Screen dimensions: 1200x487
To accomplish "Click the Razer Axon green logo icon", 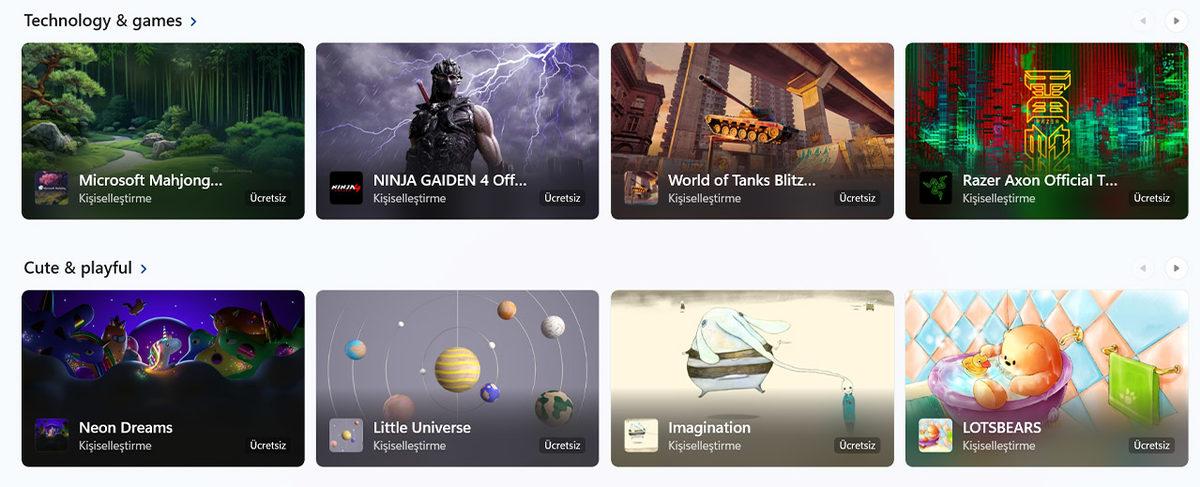I will [x=935, y=188].
